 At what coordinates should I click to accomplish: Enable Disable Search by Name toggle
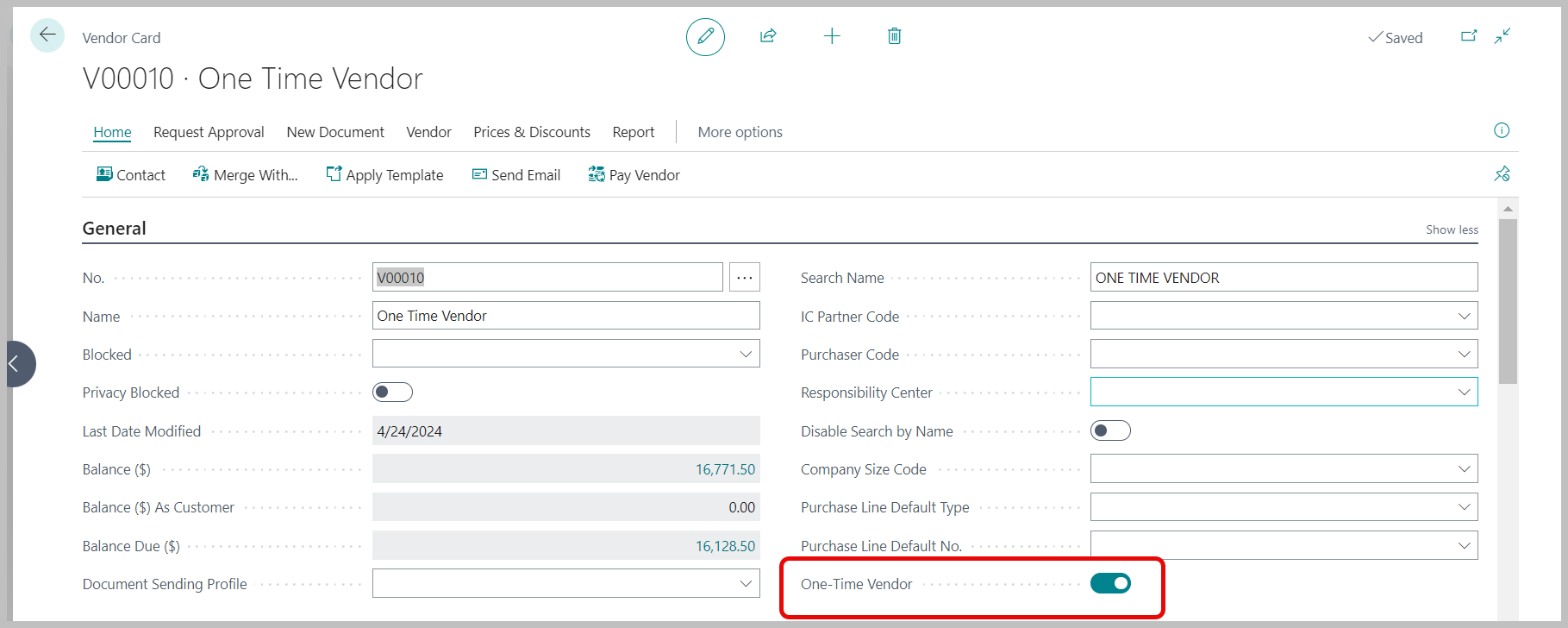(1110, 430)
